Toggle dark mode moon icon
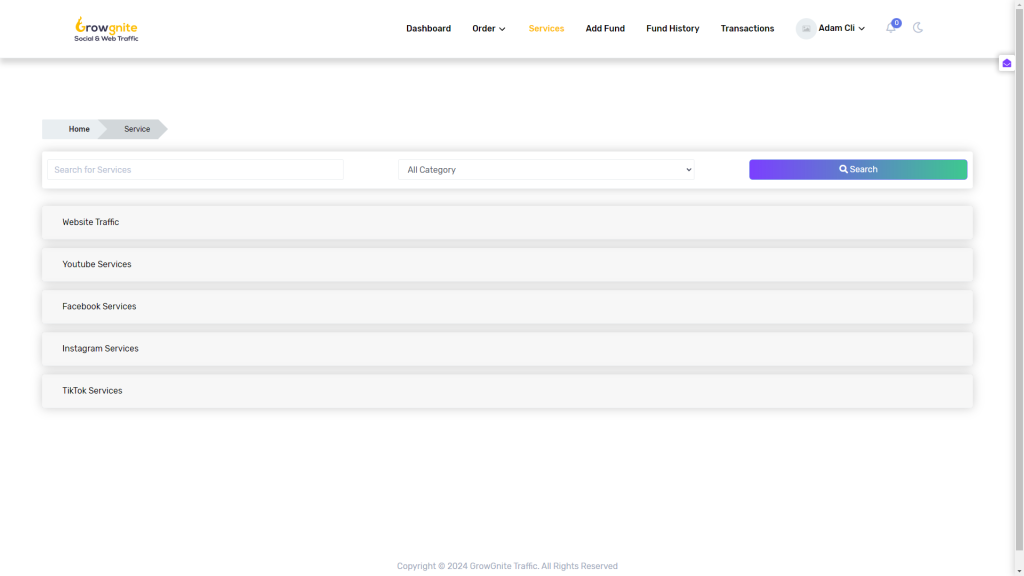 [x=918, y=28]
